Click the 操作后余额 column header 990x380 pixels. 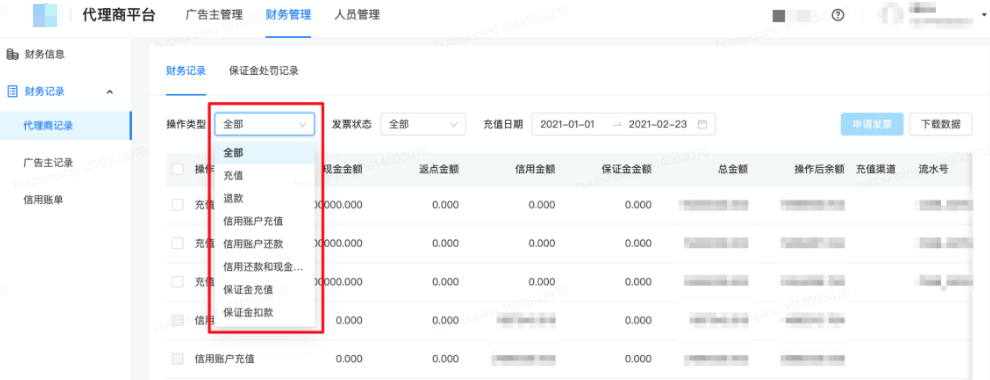pos(820,169)
